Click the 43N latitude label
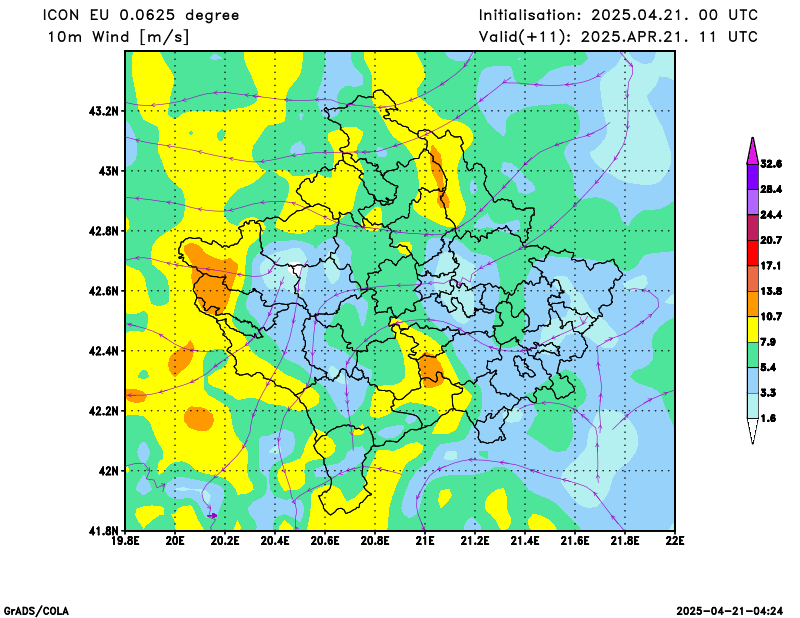This screenshot has height=618, width=800. tap(108, 170)
